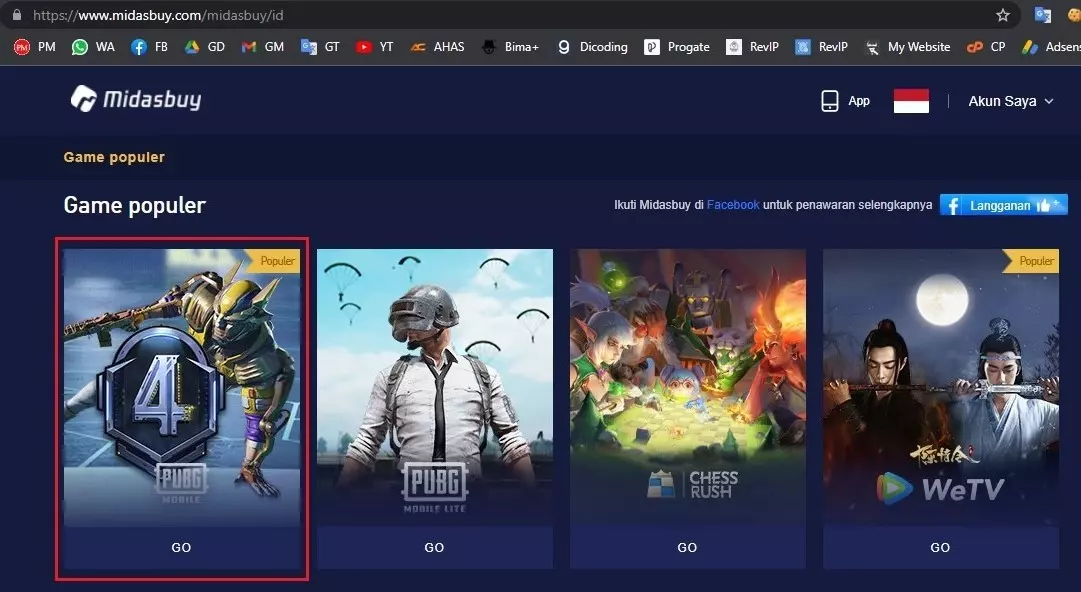Open the YT YouTube bookmark

pyautogui.click(x=374, y=47)
